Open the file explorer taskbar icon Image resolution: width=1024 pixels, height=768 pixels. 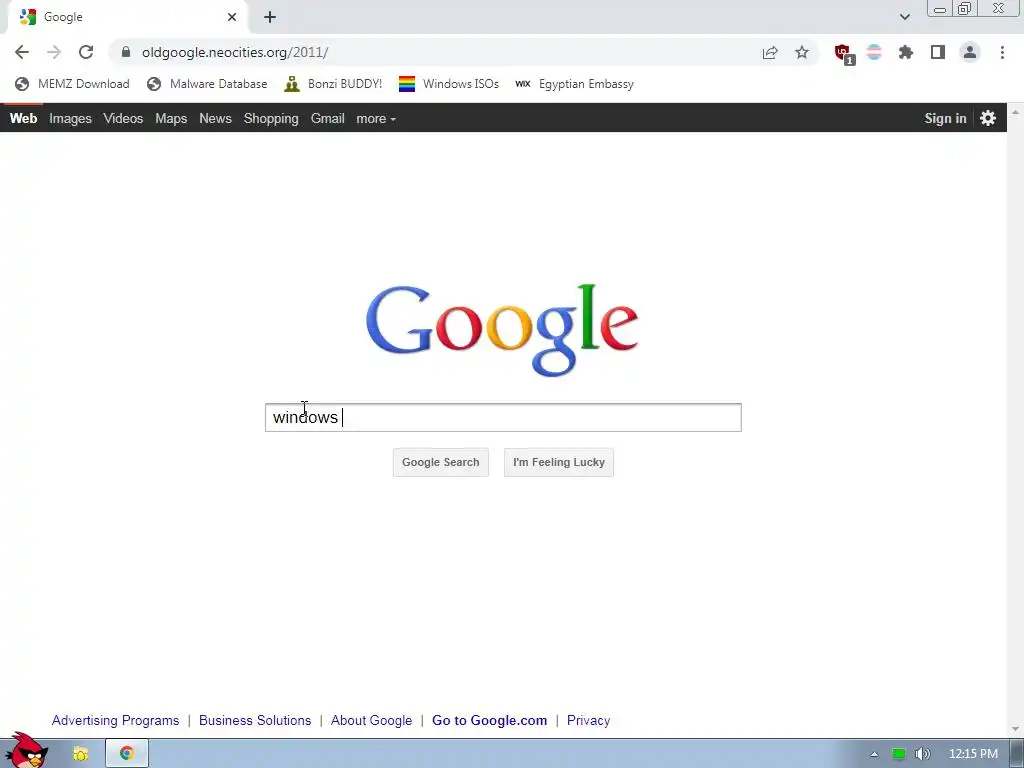80,754
